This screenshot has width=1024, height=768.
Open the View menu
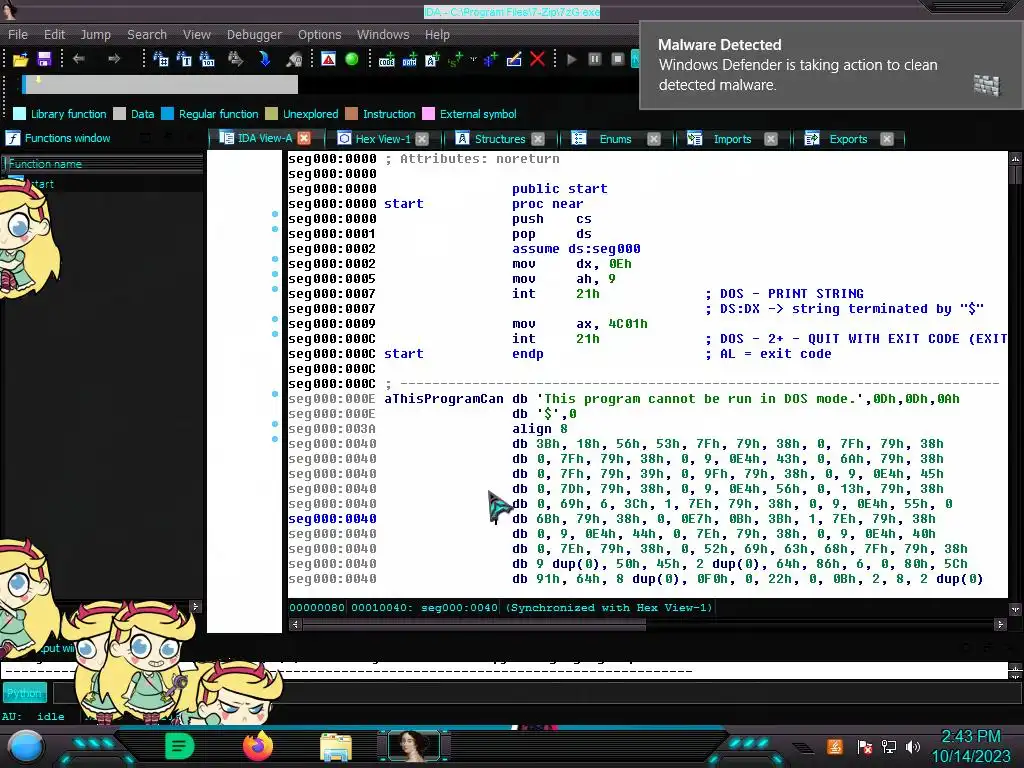[x=197, y=35]
